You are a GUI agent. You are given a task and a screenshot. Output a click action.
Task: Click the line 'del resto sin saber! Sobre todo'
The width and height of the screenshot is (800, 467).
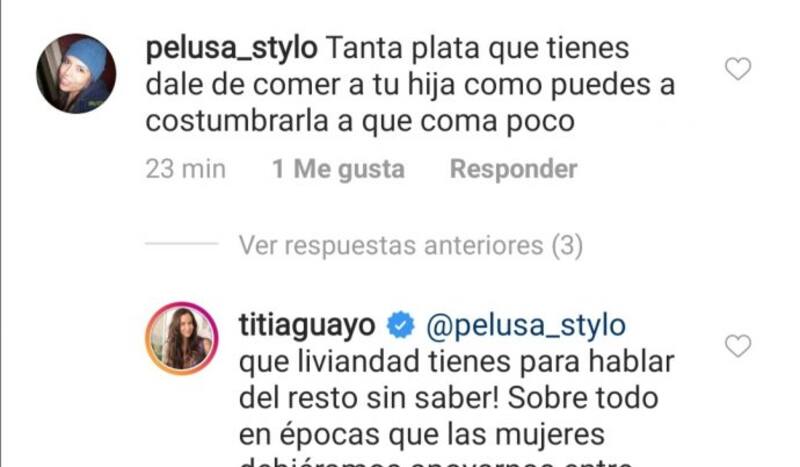coord(448,398)
